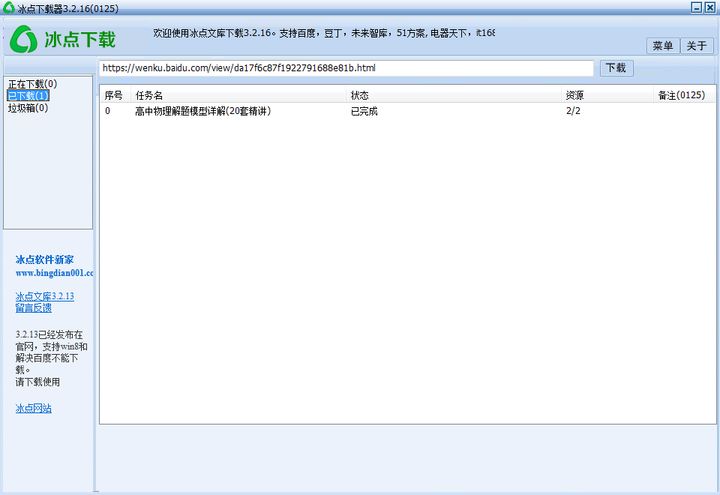This screenshot has height=495, width=720.
Task: Sort by the 任务名 column header
Action: coord(149,95)
